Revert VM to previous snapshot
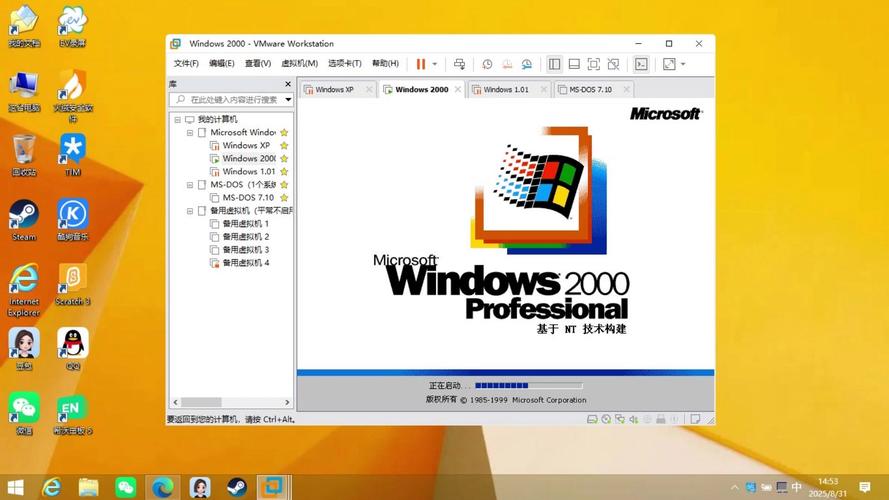This screenshot has height=500, width=889. tap(507, 64)
